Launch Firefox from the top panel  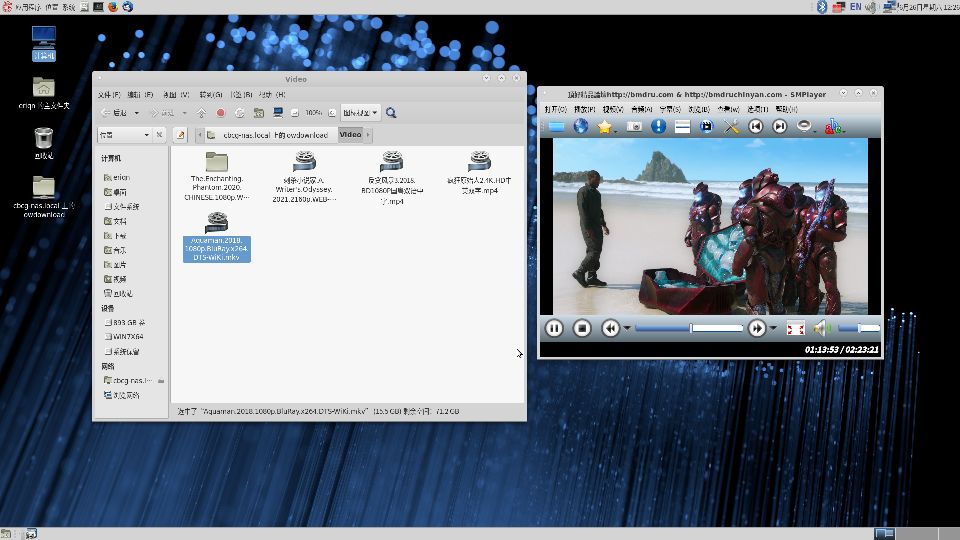[x=113, y=7]
